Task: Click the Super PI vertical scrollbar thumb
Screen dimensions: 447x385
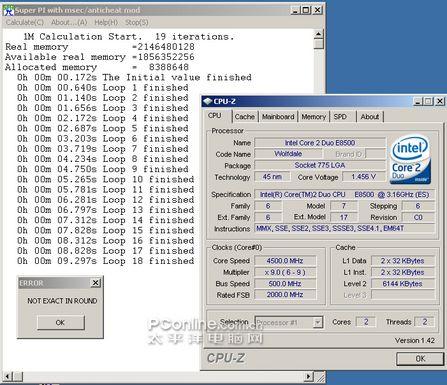Action: pos(319,44)
